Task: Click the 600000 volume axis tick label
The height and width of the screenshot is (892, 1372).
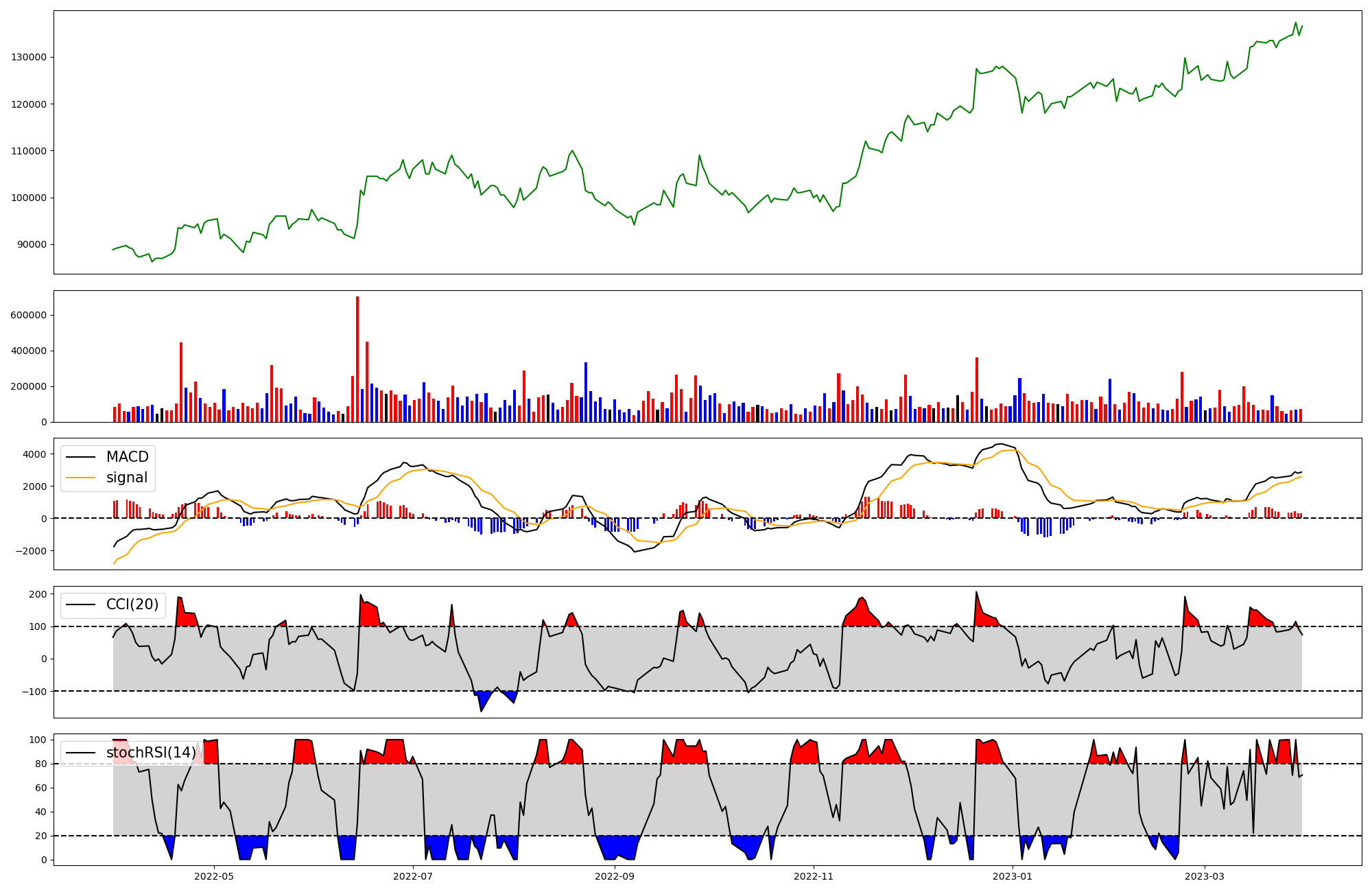Action: 29,316
